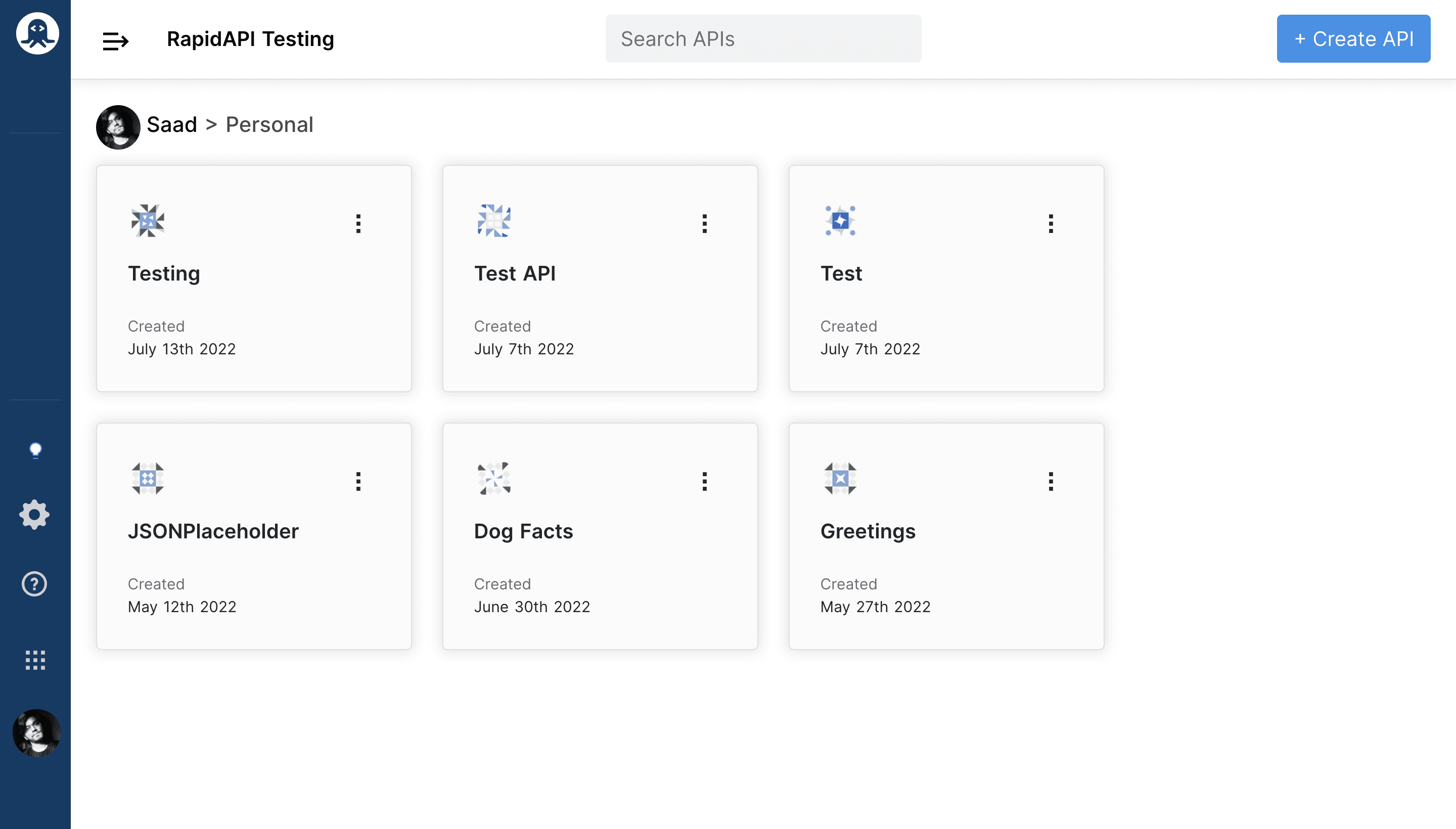The width and height of the screenshot is (1456, 829).
Task: Open three-dot menu on JSONPlaceholder card
Action: [x=358, y=482]
